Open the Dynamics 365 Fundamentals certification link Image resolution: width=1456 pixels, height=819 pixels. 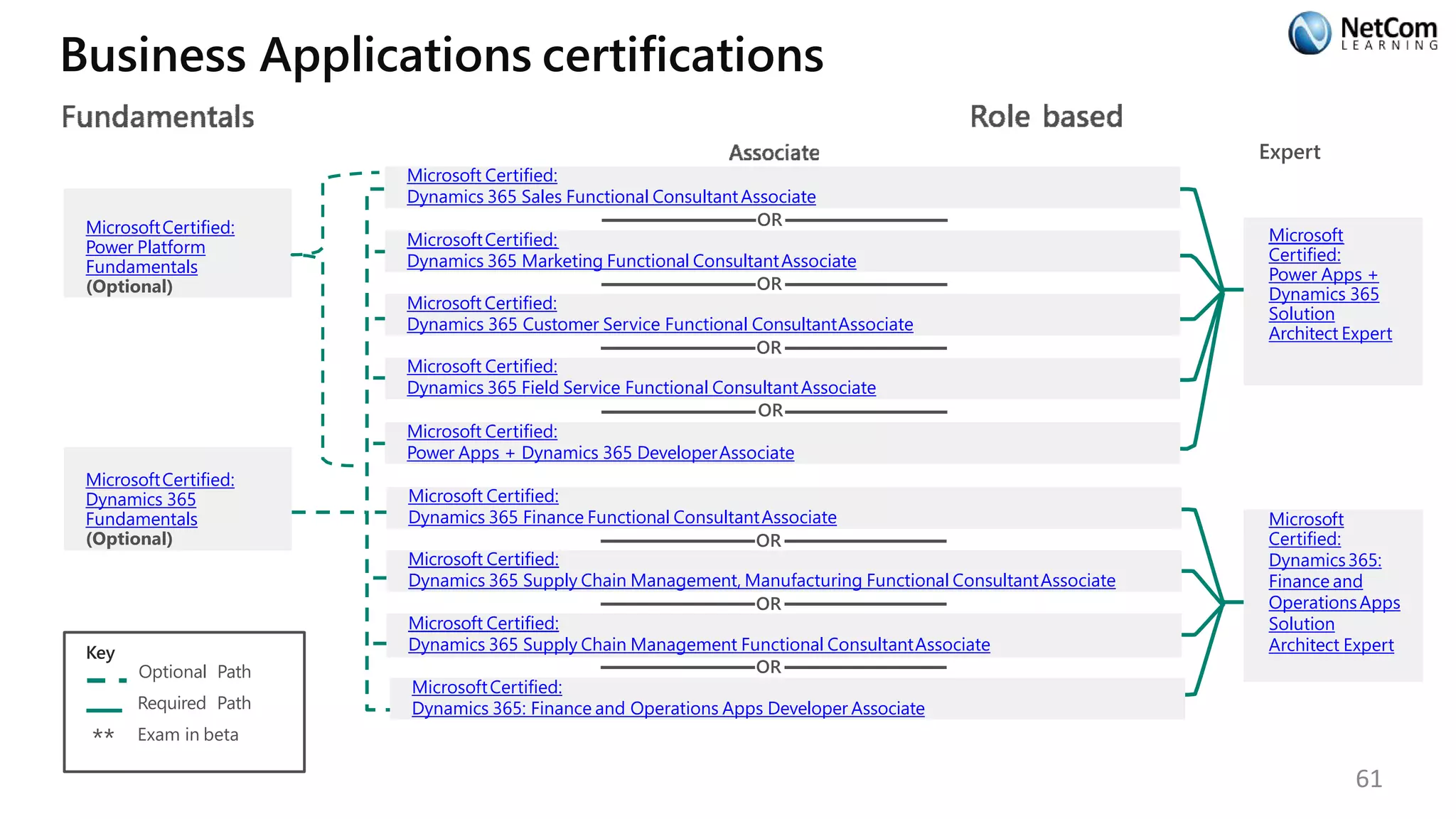(x=160, y=499)
